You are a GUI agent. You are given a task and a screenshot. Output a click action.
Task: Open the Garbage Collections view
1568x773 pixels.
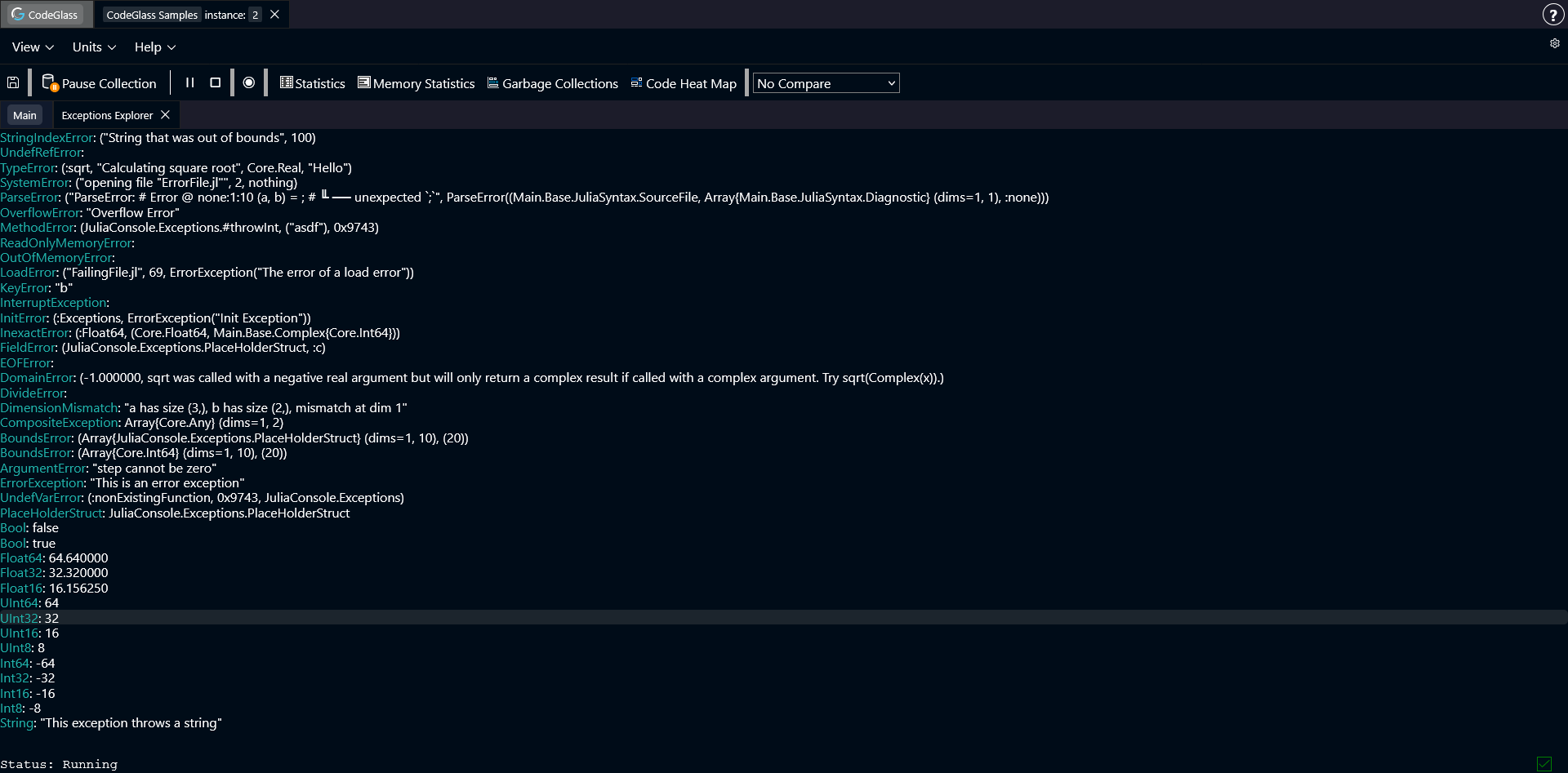[x=552, y=83]
